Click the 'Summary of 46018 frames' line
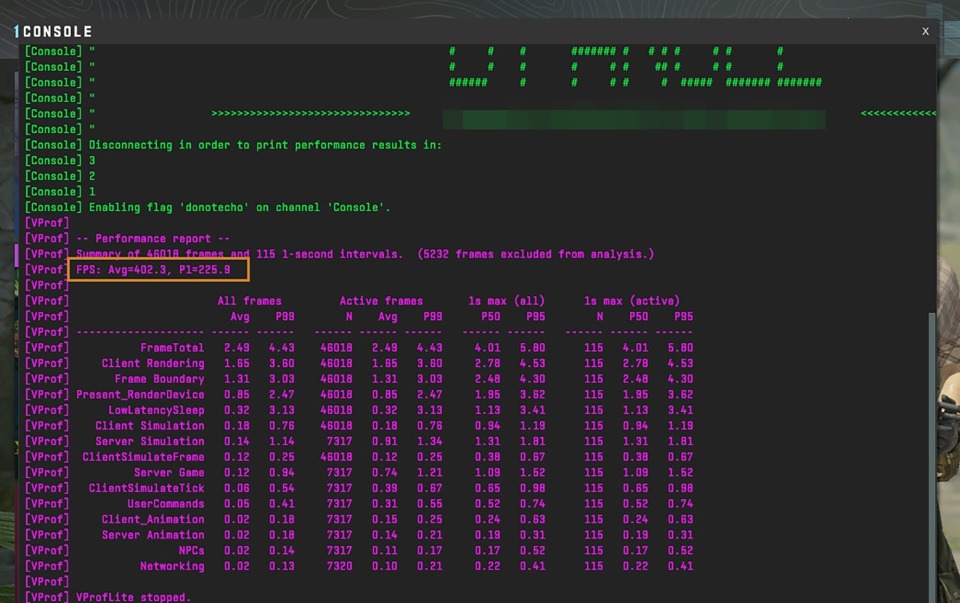The image size is (960, 603). tap(365, 254)
